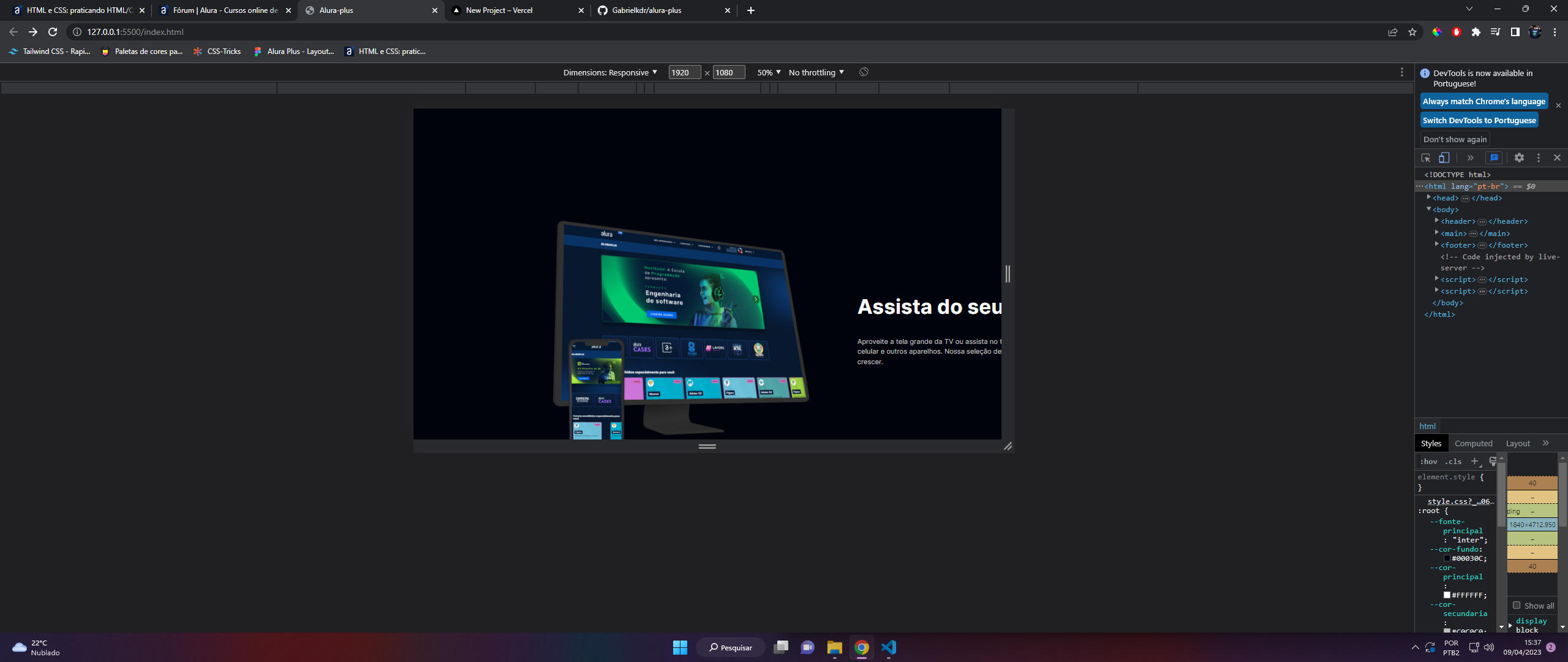This screenshot has height=662, width=1568.
Task: Open Visual Studio Code from taskbar
Action: click(889, 647)
